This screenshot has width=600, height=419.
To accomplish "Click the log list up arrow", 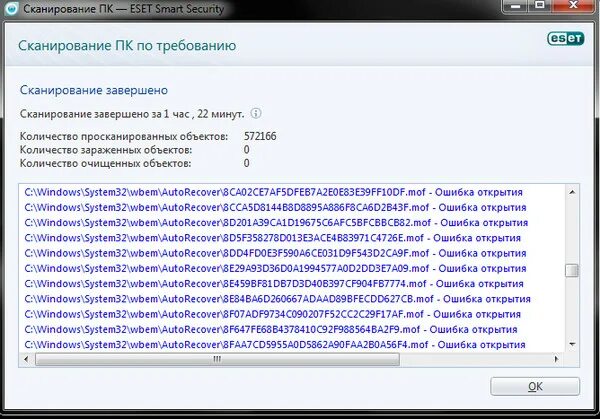I will [572, 192].
